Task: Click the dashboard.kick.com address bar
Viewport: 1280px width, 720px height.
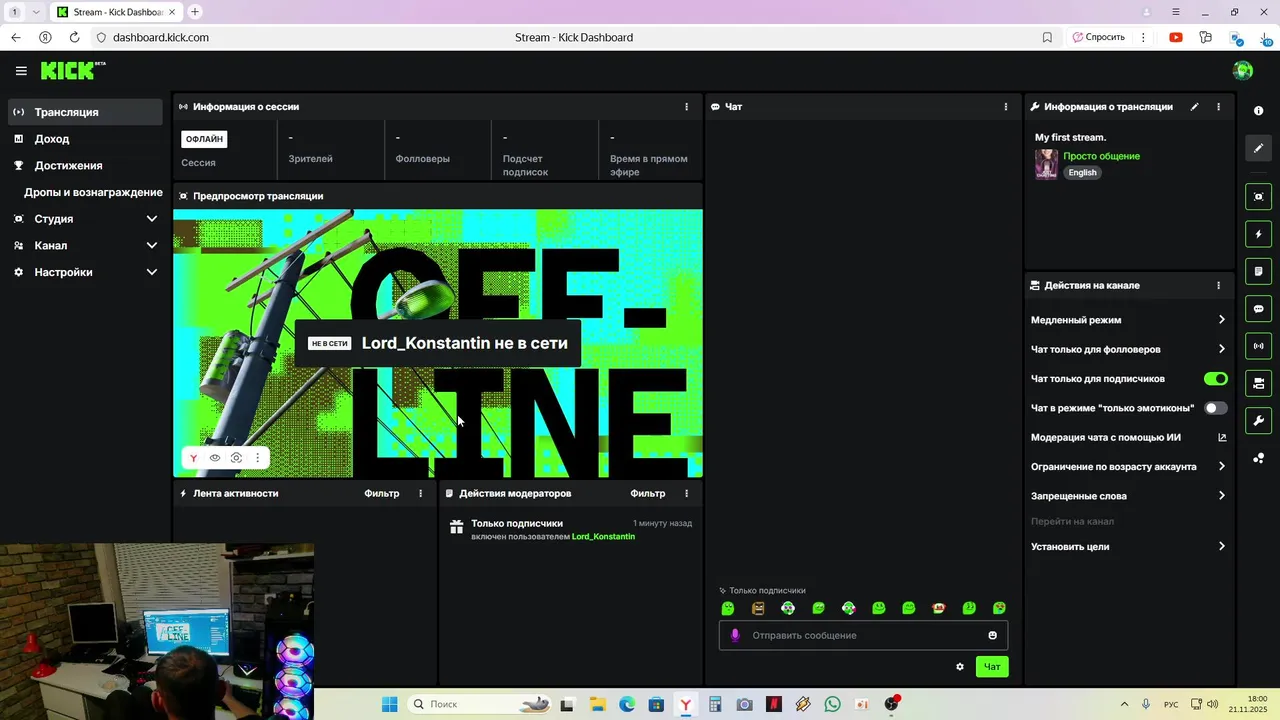Action: 160,37
